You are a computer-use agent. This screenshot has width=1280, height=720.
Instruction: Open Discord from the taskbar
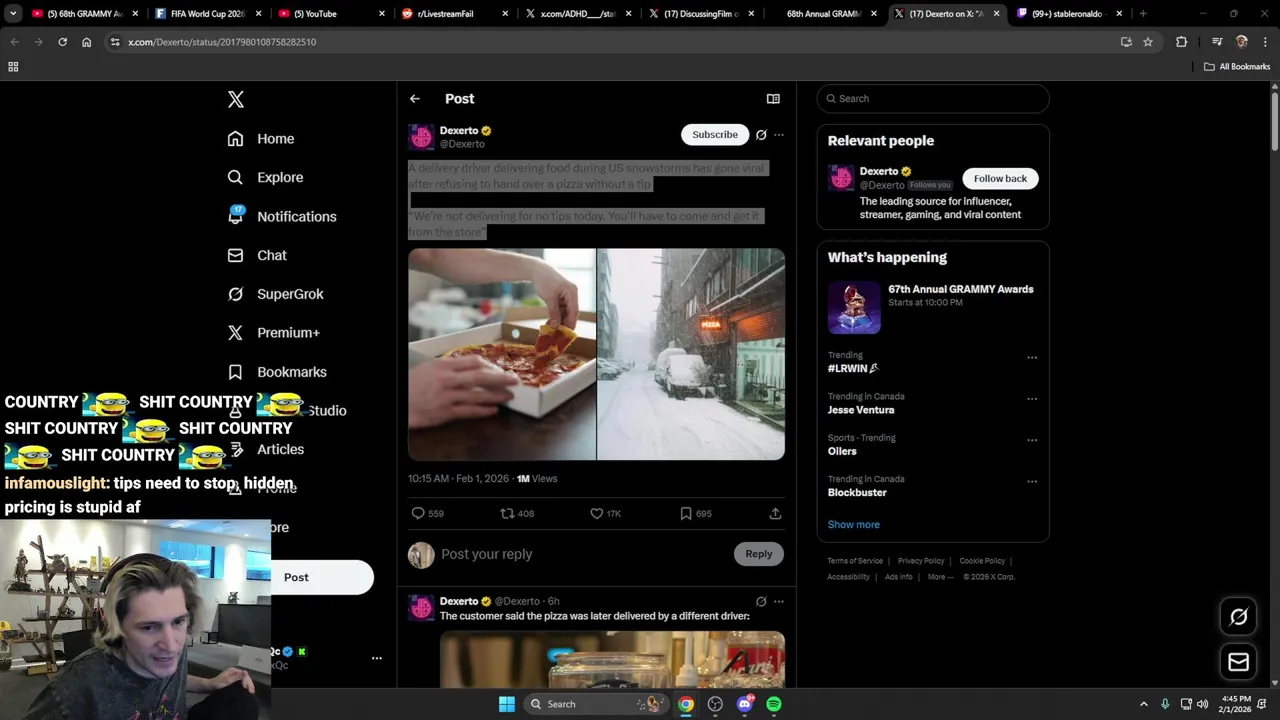(745, 704)
